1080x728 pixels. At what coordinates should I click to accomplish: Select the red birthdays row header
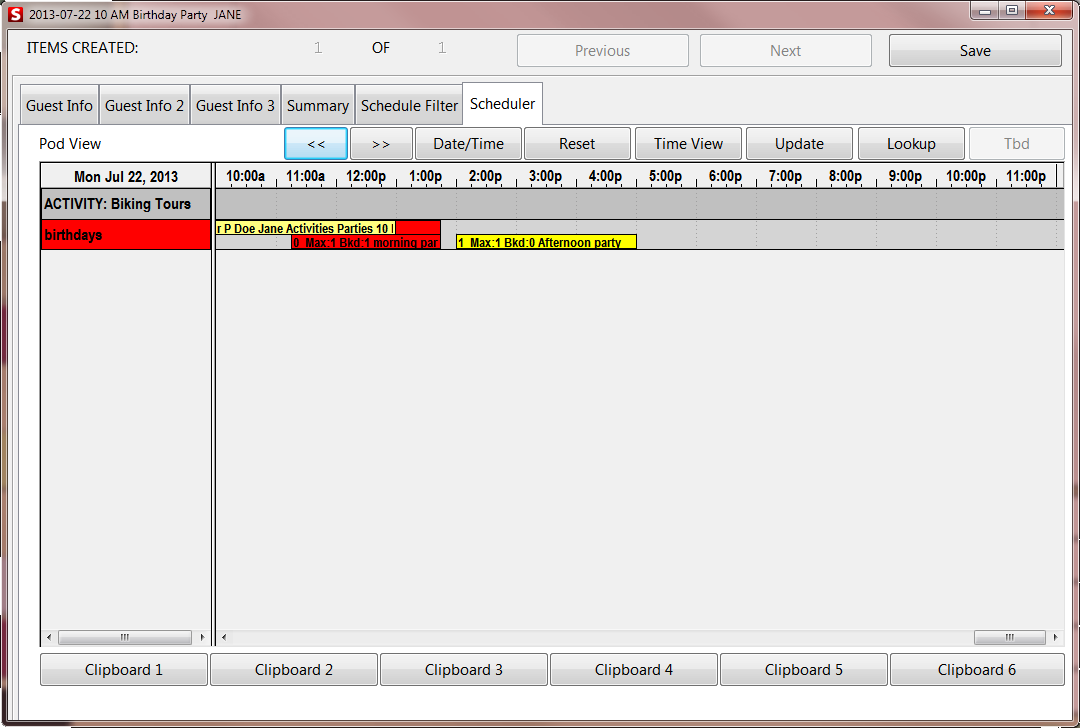[x=126, y=235]
